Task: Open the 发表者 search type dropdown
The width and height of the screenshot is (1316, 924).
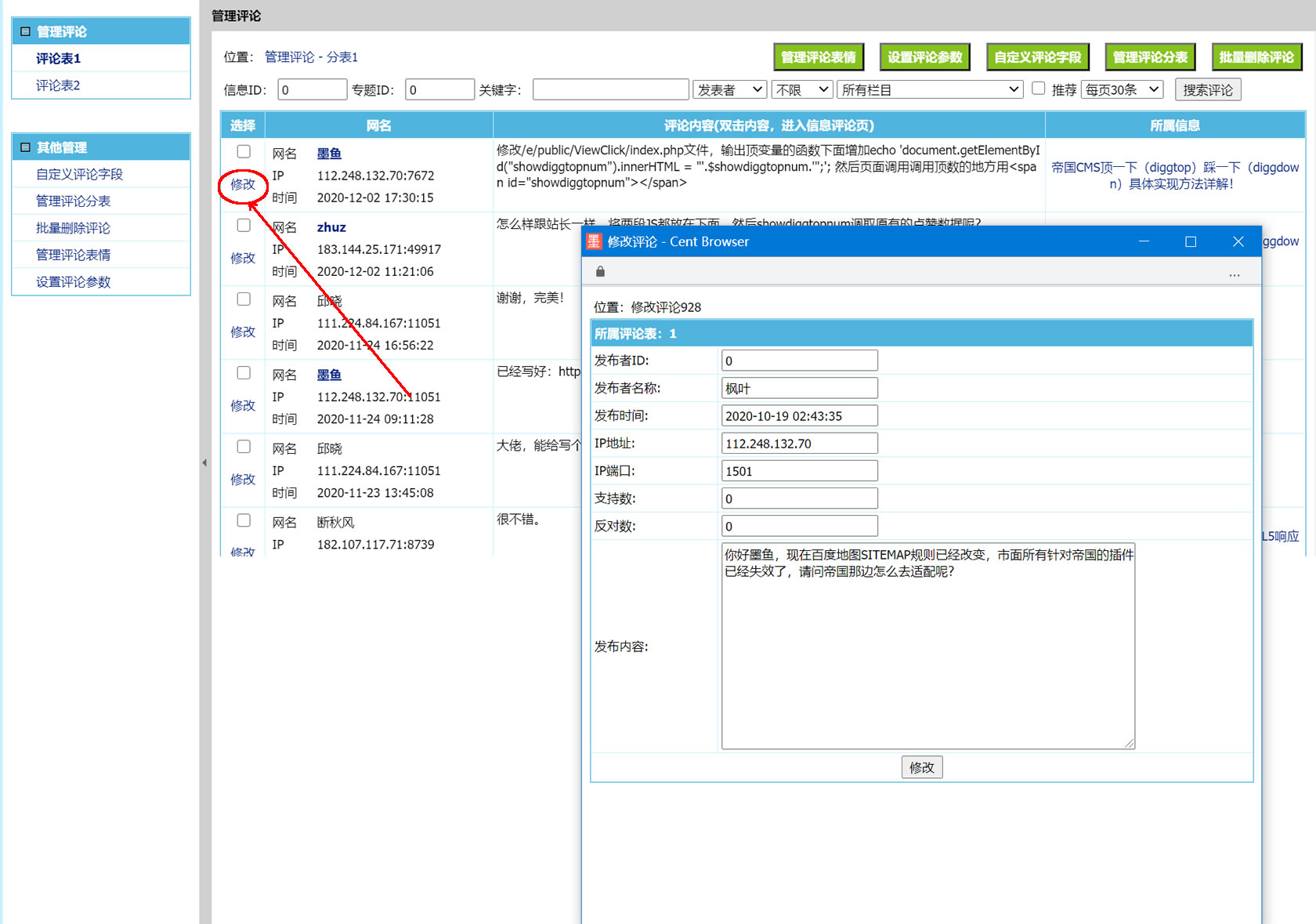Action: 729,90
